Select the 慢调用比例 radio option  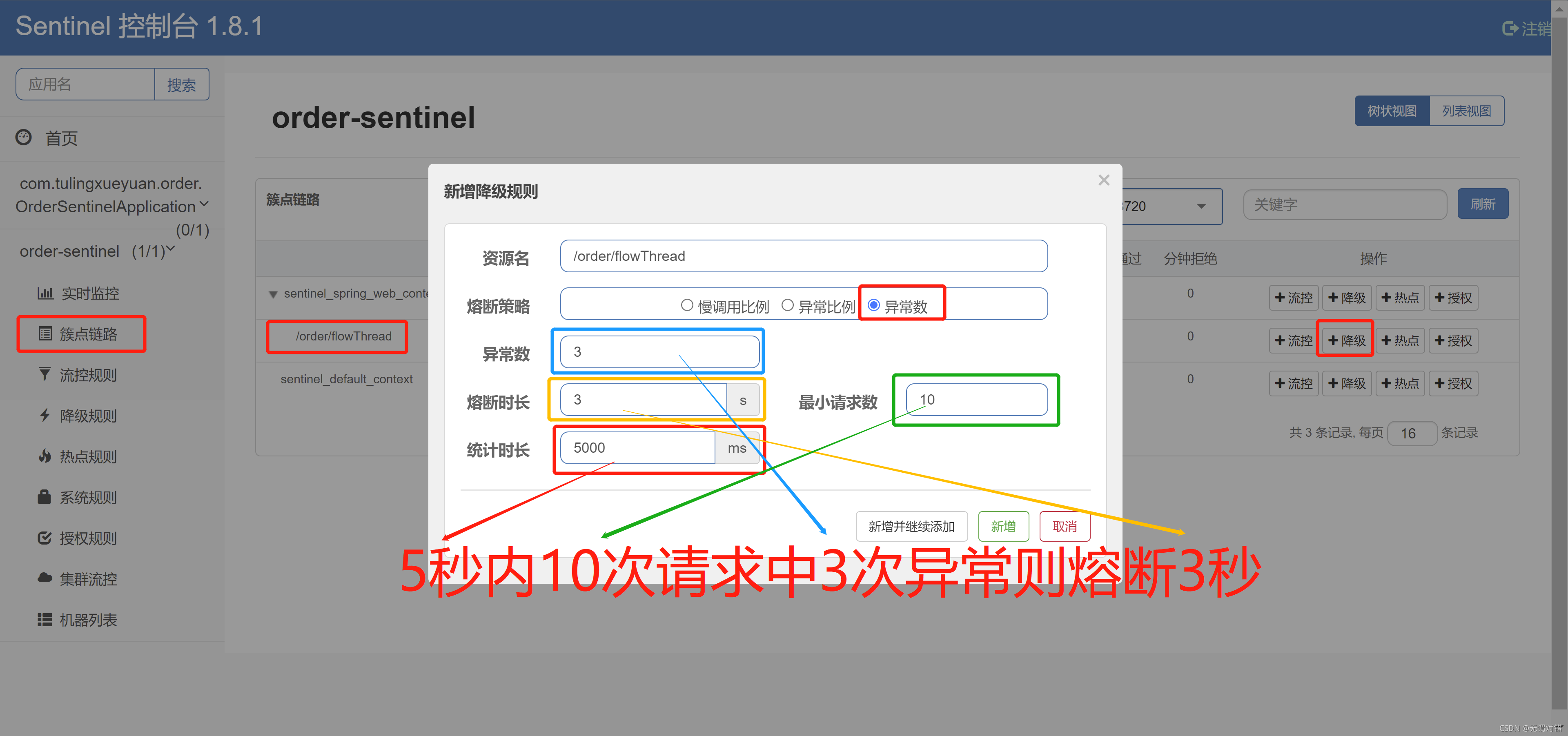pos(687,305)
